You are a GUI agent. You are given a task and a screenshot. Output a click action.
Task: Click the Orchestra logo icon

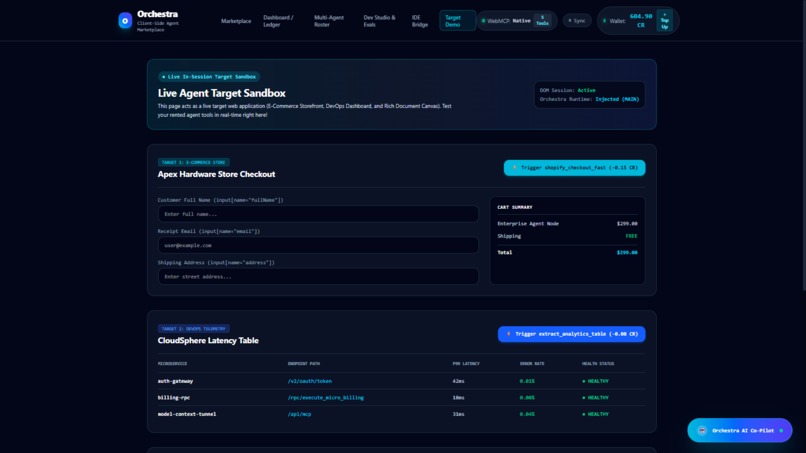[x=125, y=21]
